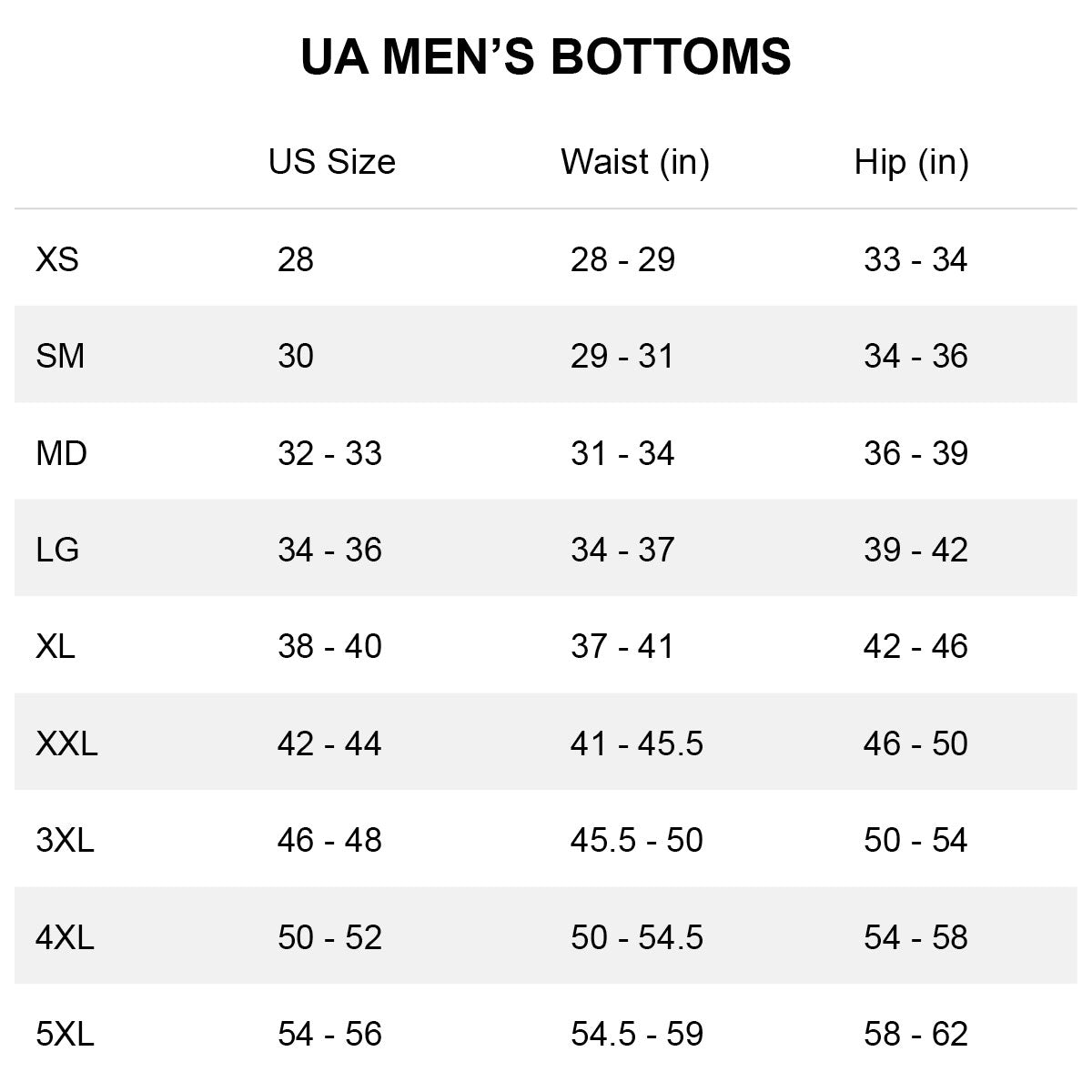Click the 45.5 - 50 waist cell

pos(636,840)
